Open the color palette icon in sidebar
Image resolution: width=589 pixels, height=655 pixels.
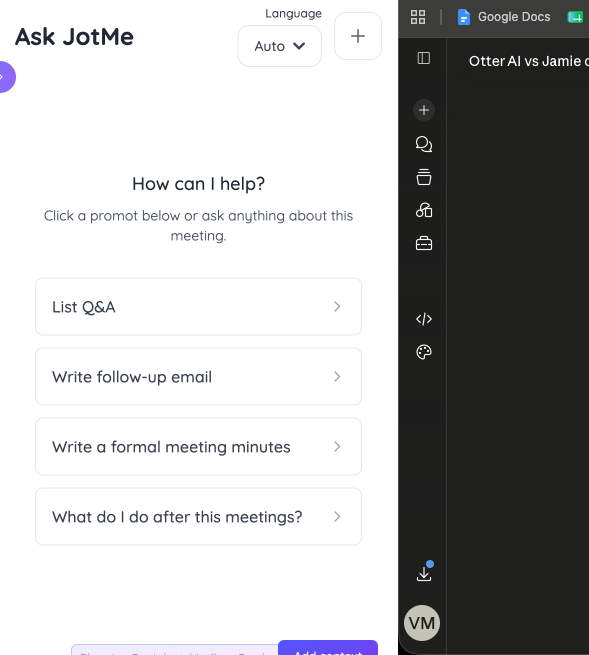point(424,352)
